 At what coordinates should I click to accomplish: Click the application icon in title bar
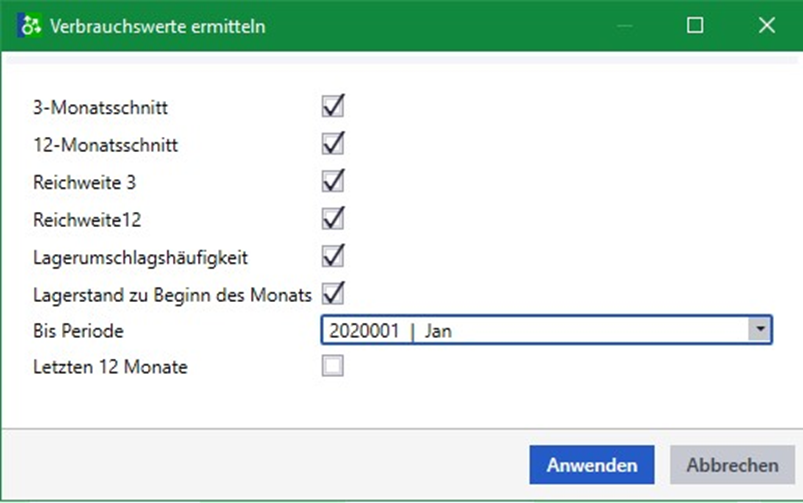click(x=31, y=26)
